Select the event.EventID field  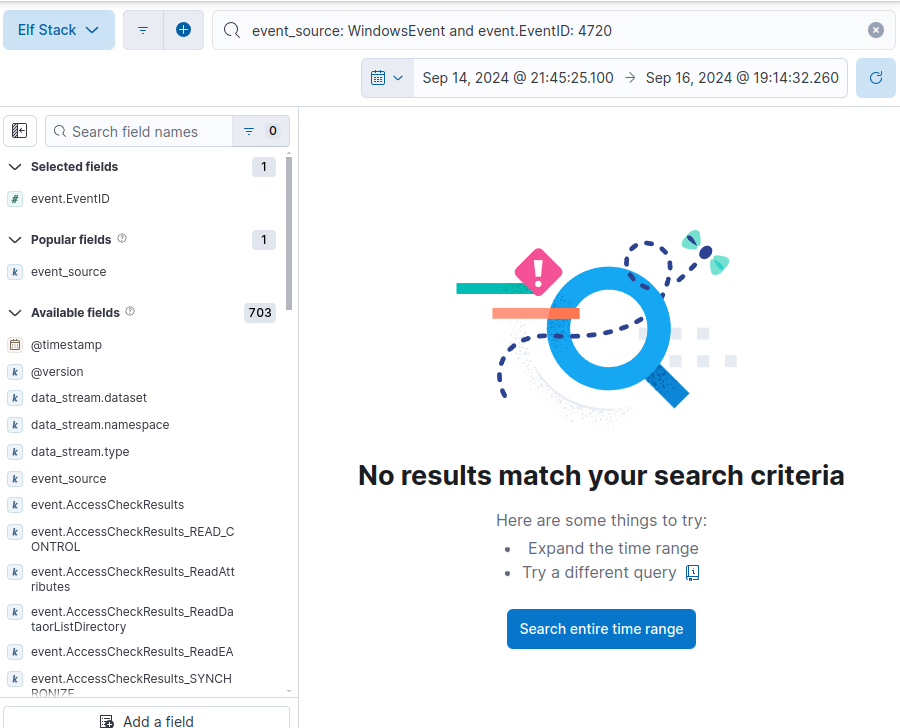[70, 199]
